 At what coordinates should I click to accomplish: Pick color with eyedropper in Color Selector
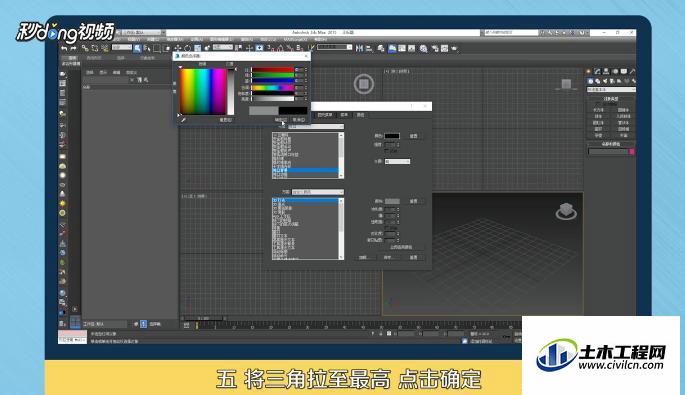pos(184,120)
